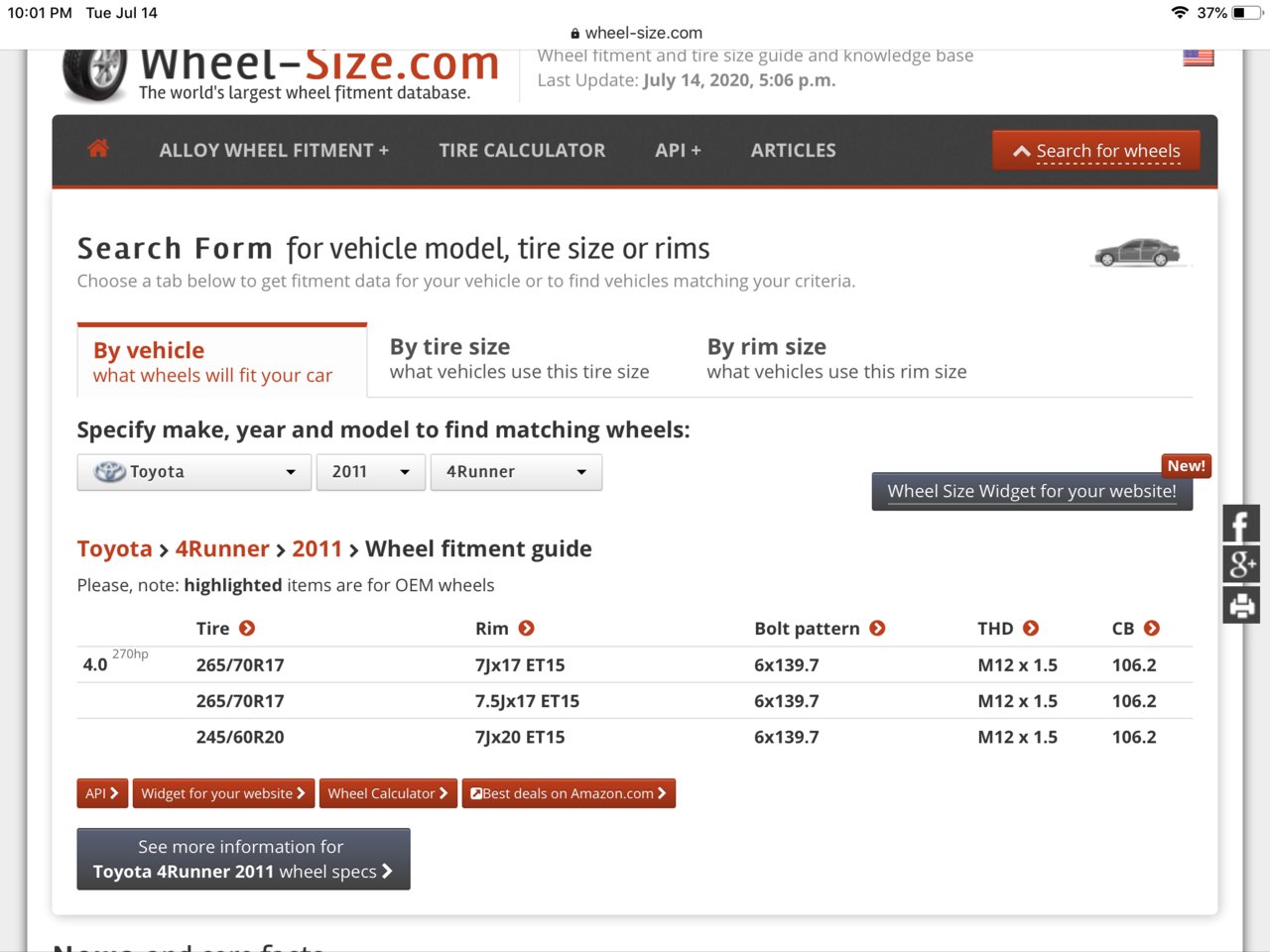Click Widget for your website button
Image resolution: width=1270 pixels, height=952 pixels.
click(x=223, y=793)
